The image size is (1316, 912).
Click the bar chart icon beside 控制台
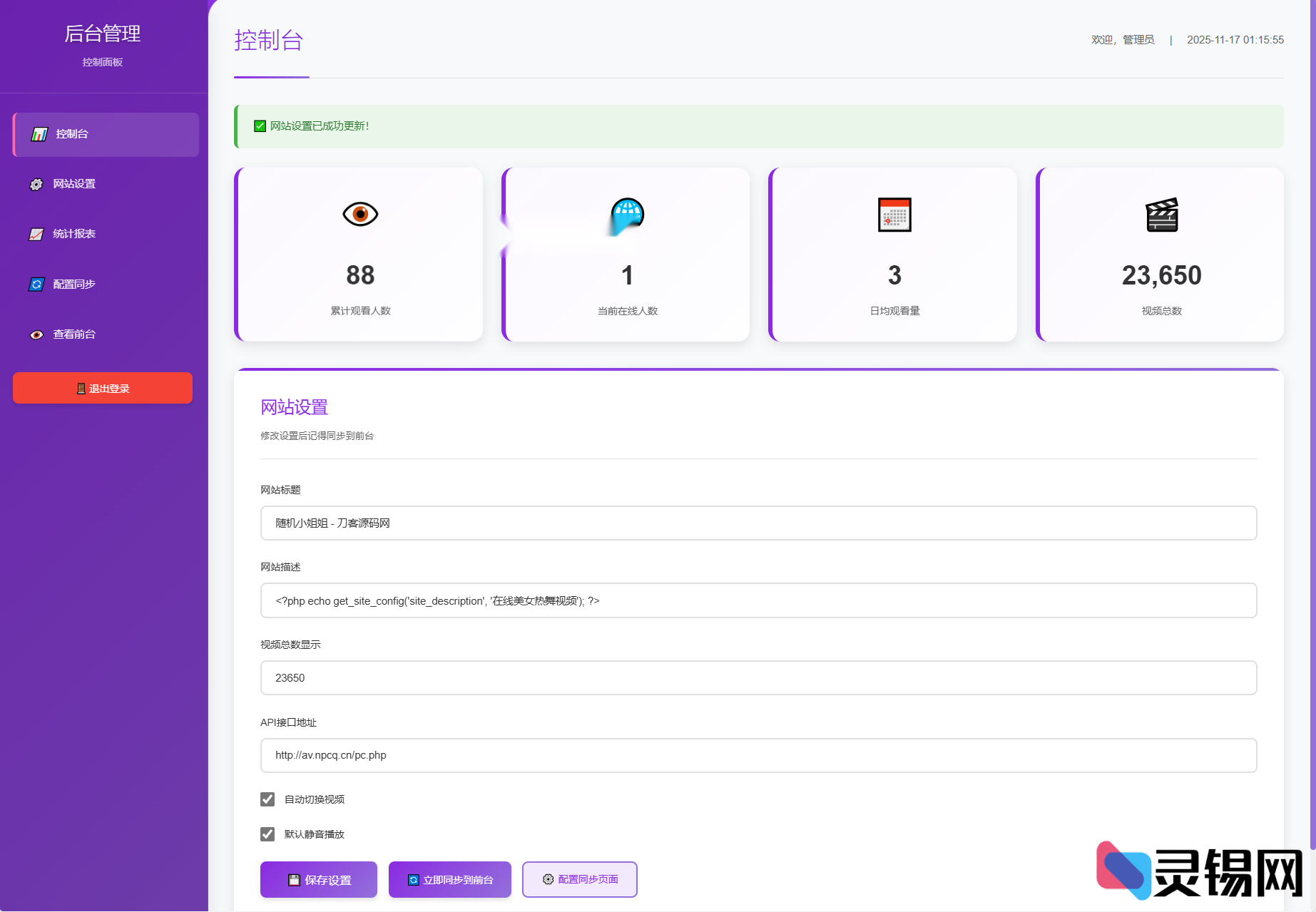(39, 134)
